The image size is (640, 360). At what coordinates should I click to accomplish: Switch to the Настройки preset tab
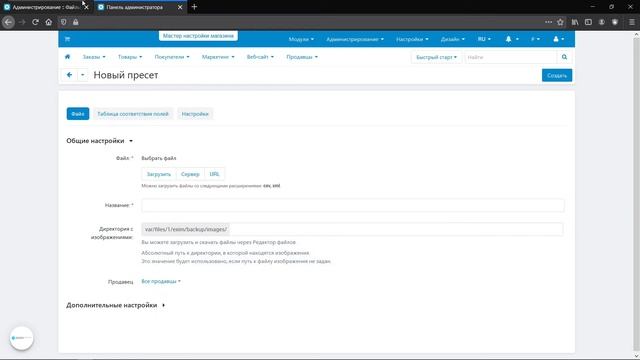pyautogui.click(x=195, y=114)
